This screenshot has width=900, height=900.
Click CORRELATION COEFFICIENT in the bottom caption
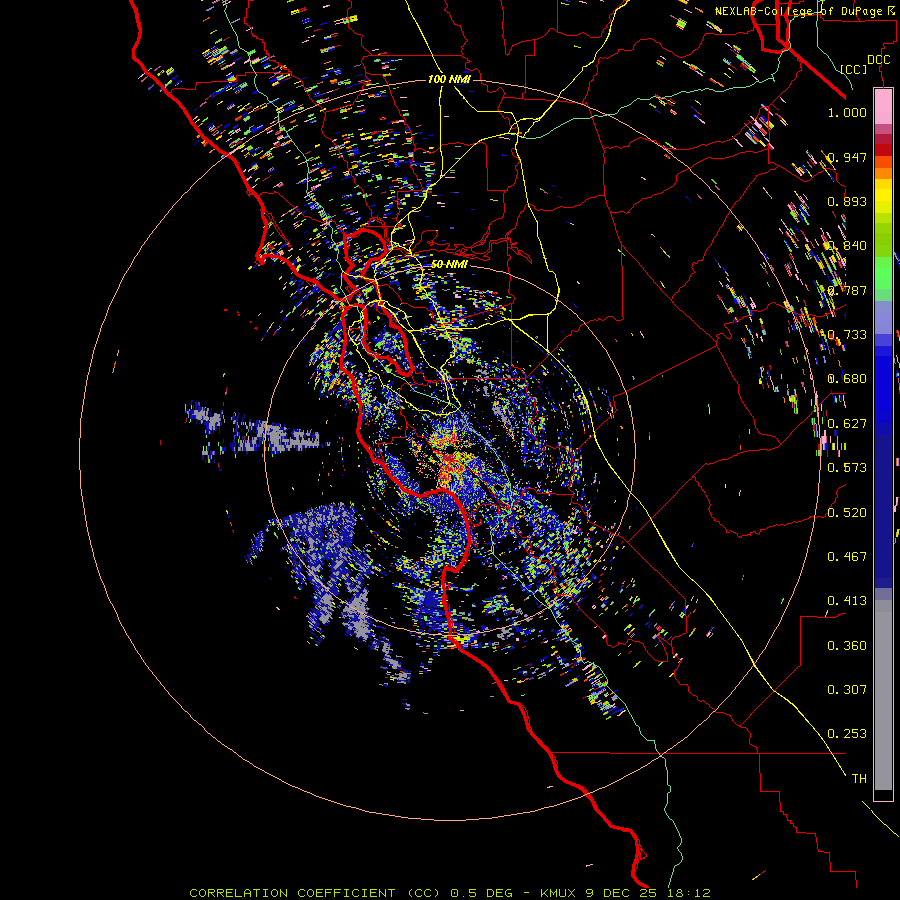292,893
